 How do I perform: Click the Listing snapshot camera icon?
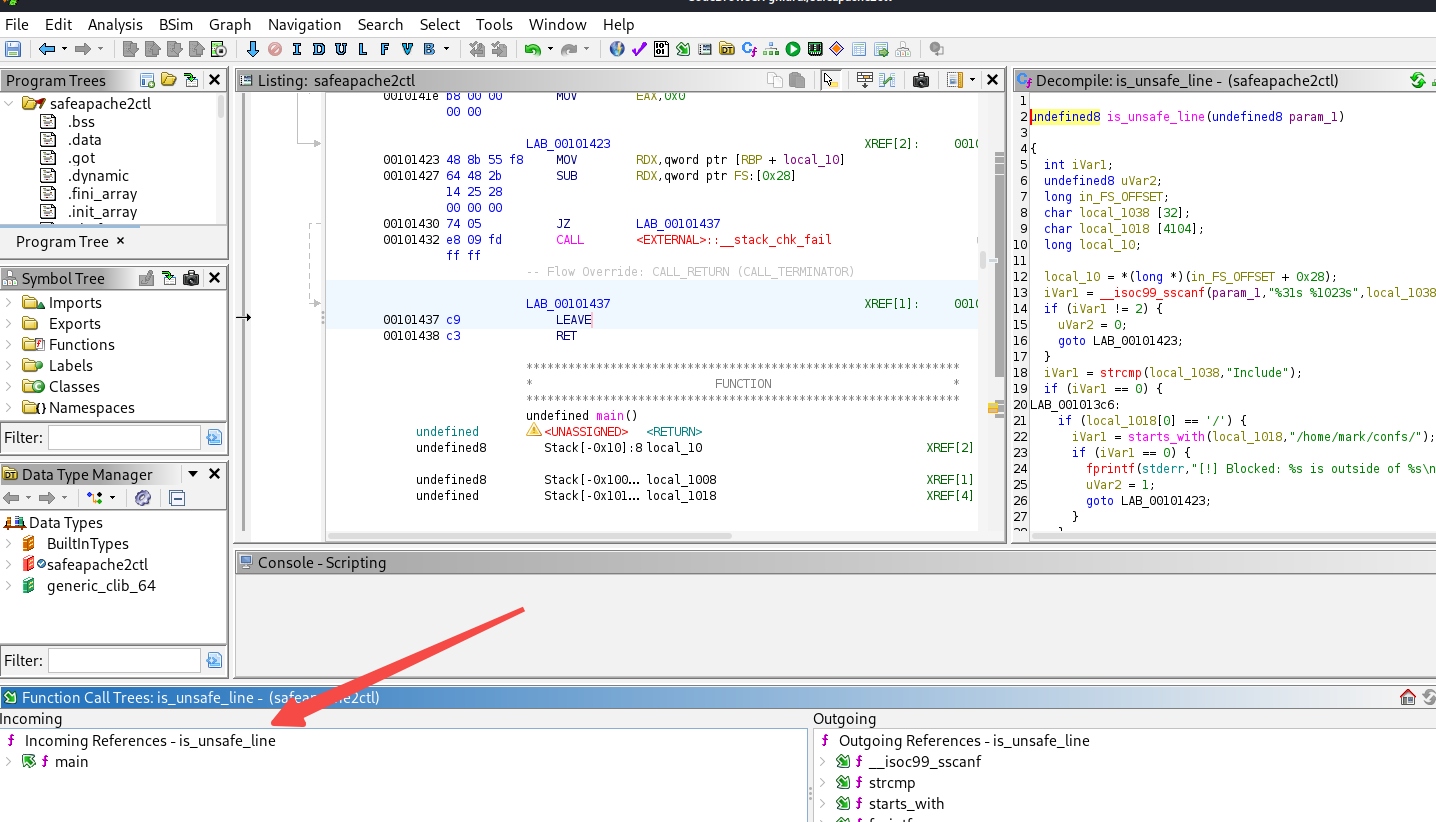pyautogui.click(x=921, y=80)
